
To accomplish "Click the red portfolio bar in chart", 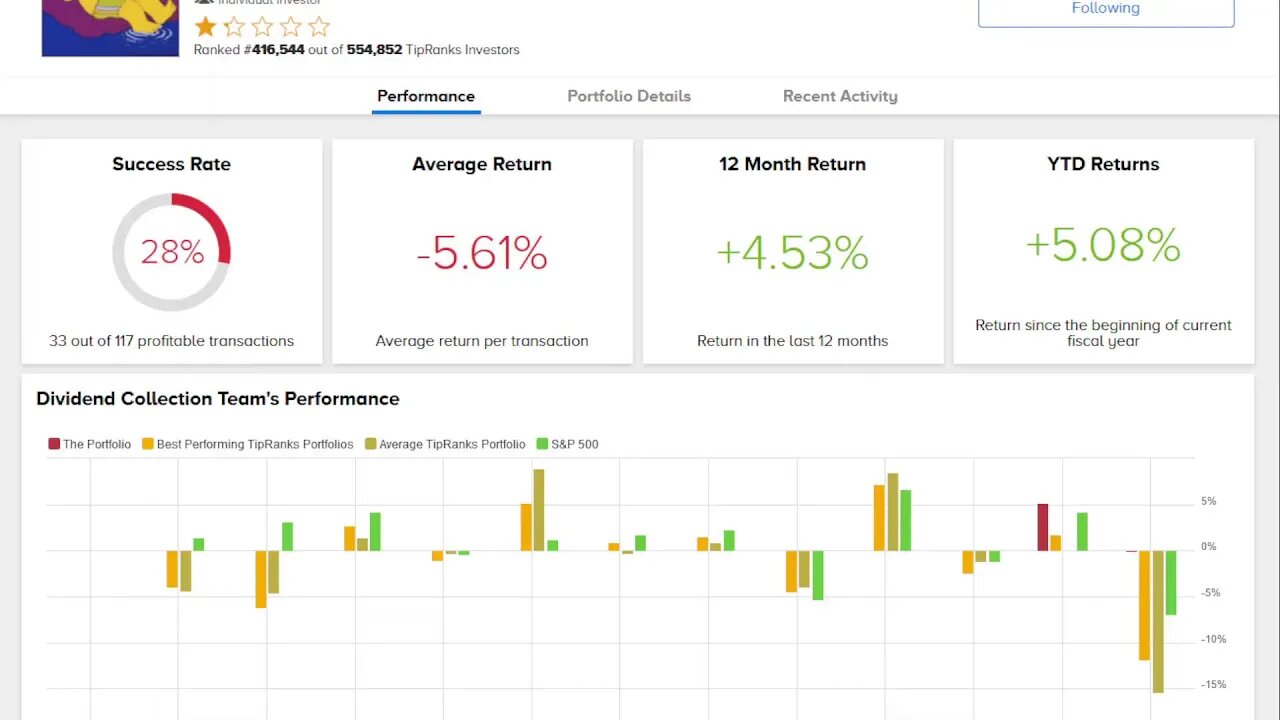I will pos(1043,527).
